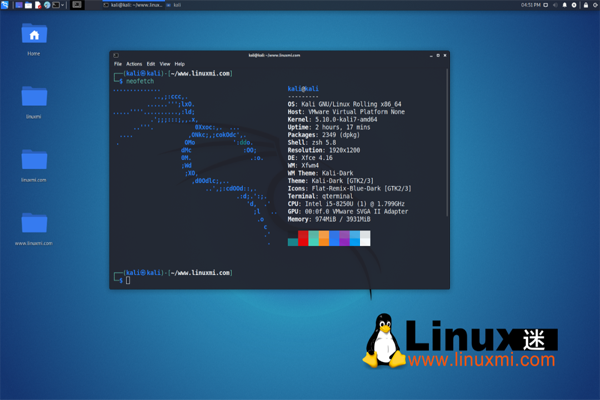Click the 'DE: Xfce 4.16' line

pyautogui.click(x=310, y=158)
